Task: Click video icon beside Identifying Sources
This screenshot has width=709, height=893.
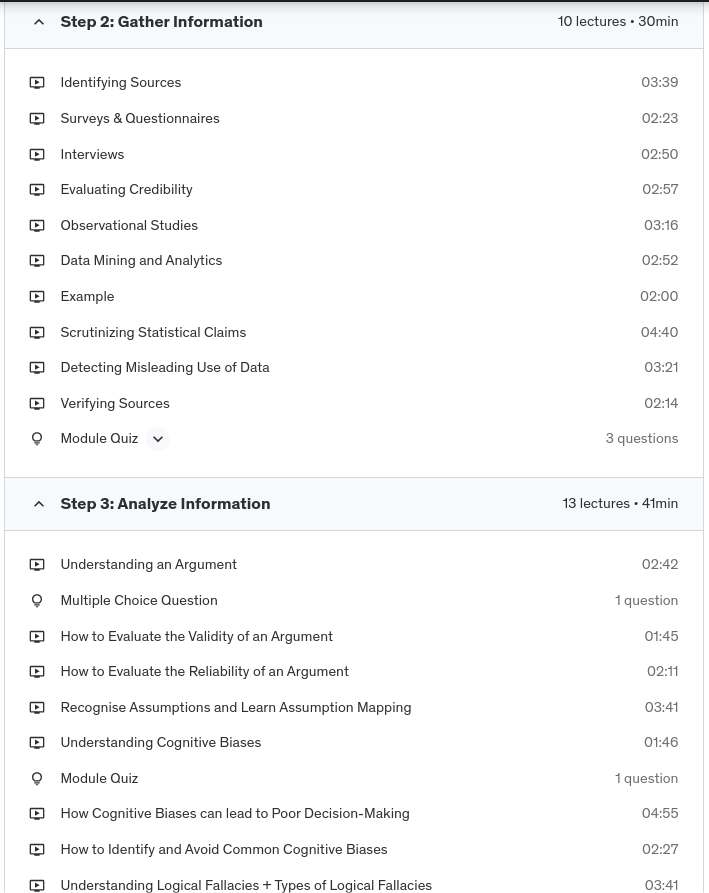Action: pyautogui.click(x=37, y=83)
